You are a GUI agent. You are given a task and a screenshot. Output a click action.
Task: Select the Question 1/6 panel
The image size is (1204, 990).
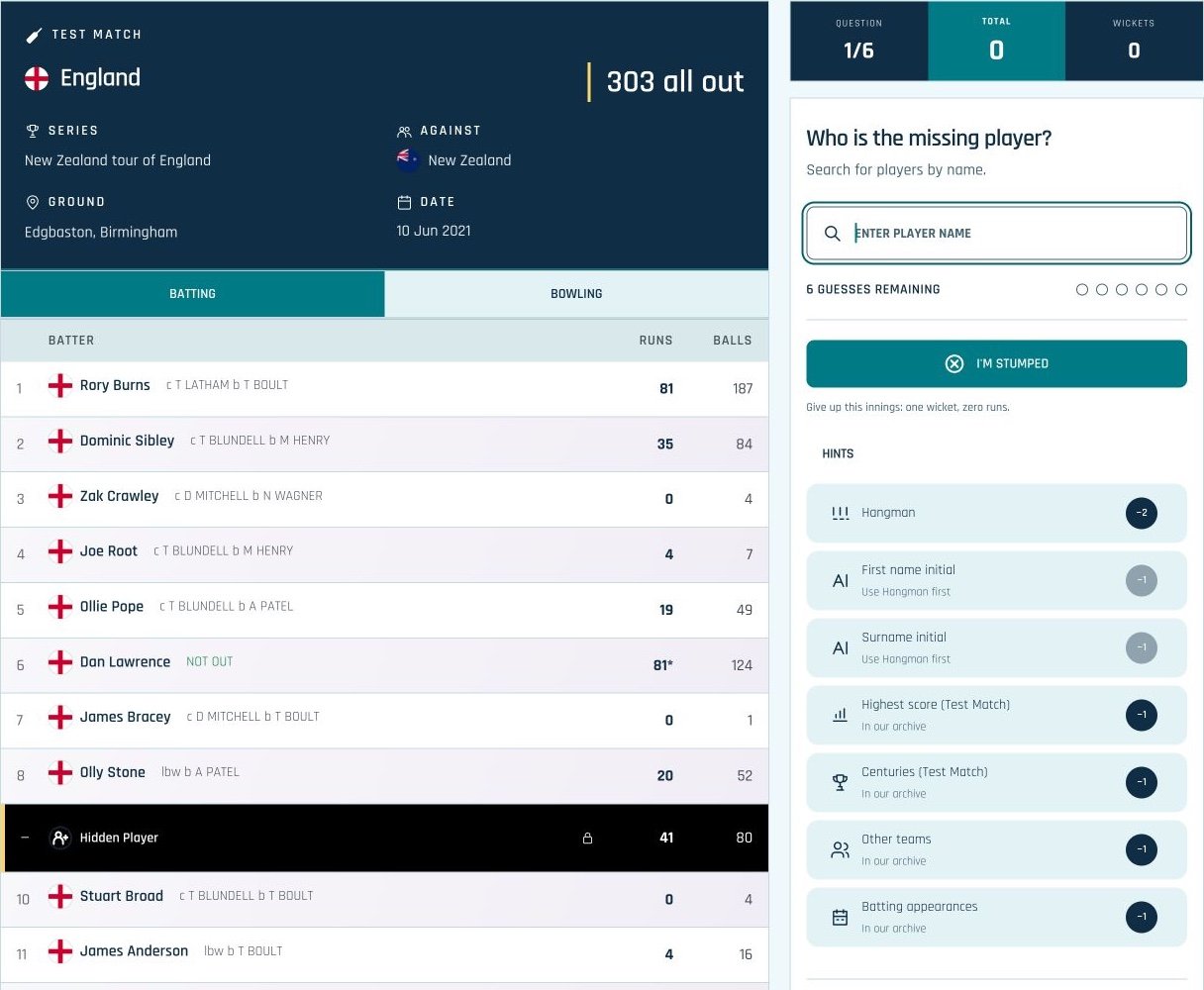pyautogui.click(x=858, y=41)
